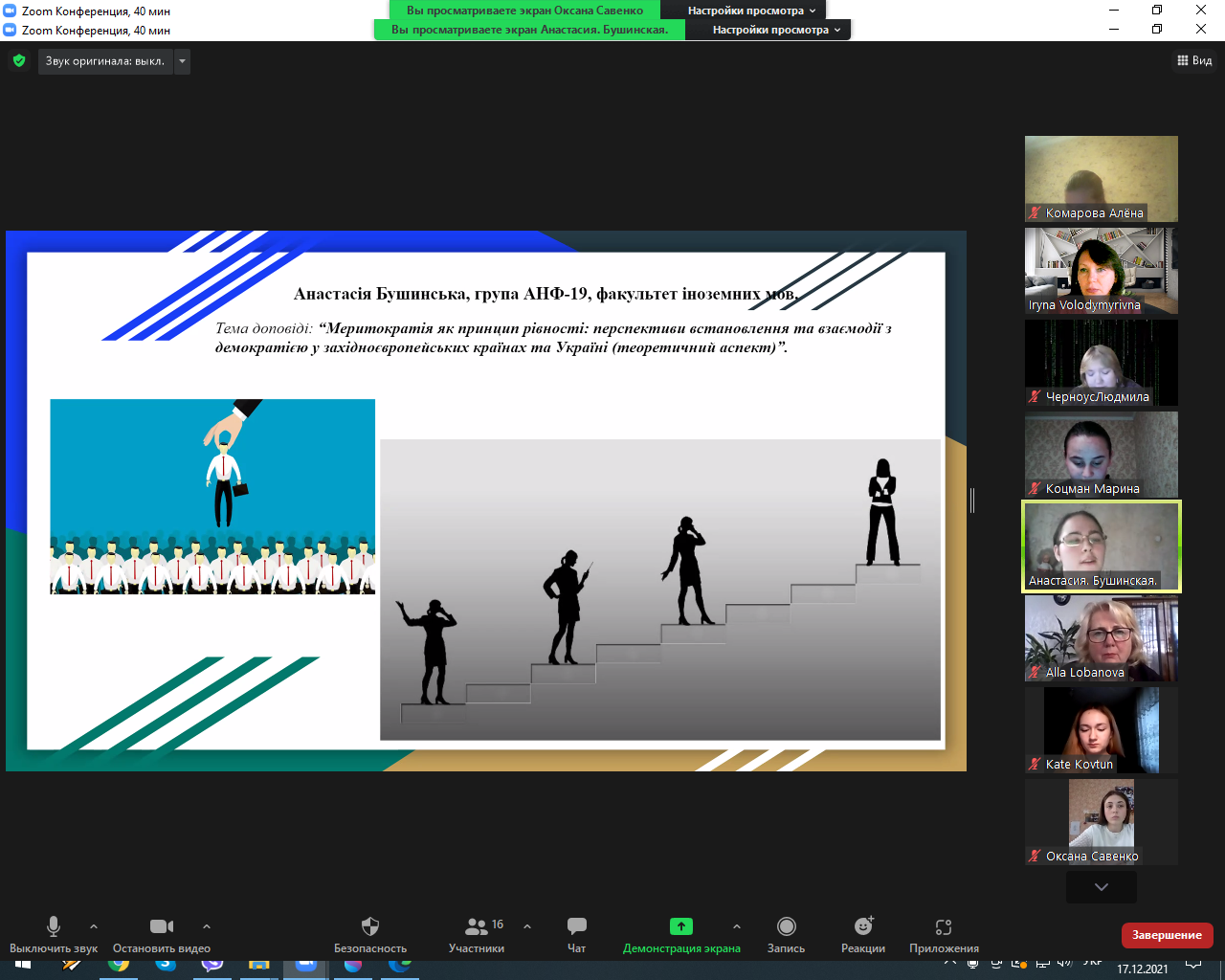Toggle Звук оригинала: выкл. button

click(105, 61)
